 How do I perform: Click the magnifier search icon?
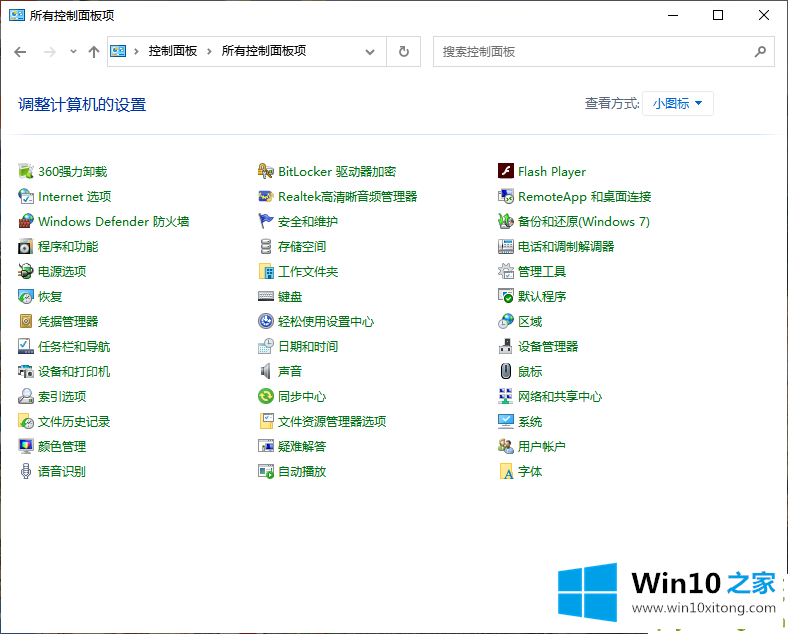pyautogui.click(x=760, y=51)
